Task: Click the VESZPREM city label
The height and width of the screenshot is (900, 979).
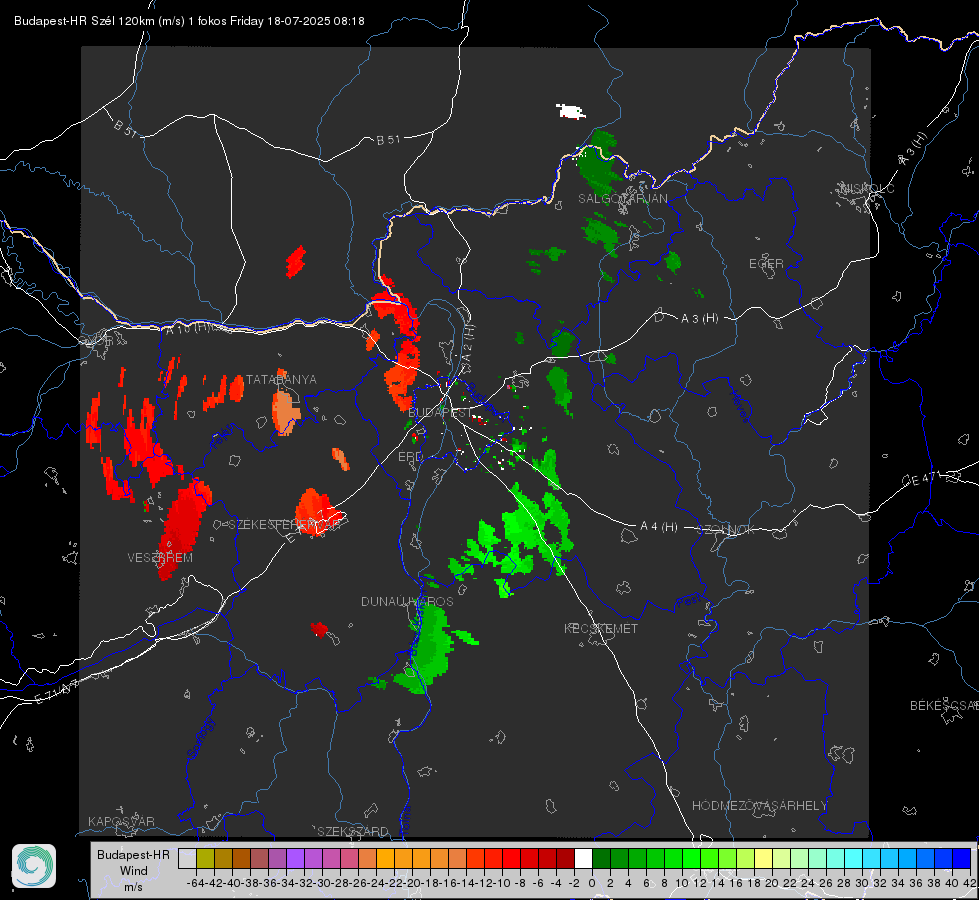Action: (160, 558)
